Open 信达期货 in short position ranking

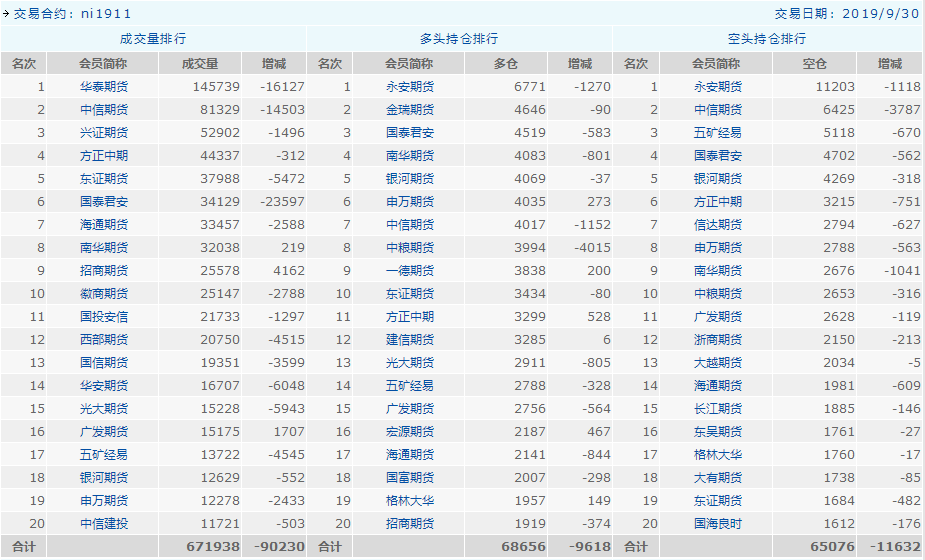pyautogui.click(x=717, y=225)
